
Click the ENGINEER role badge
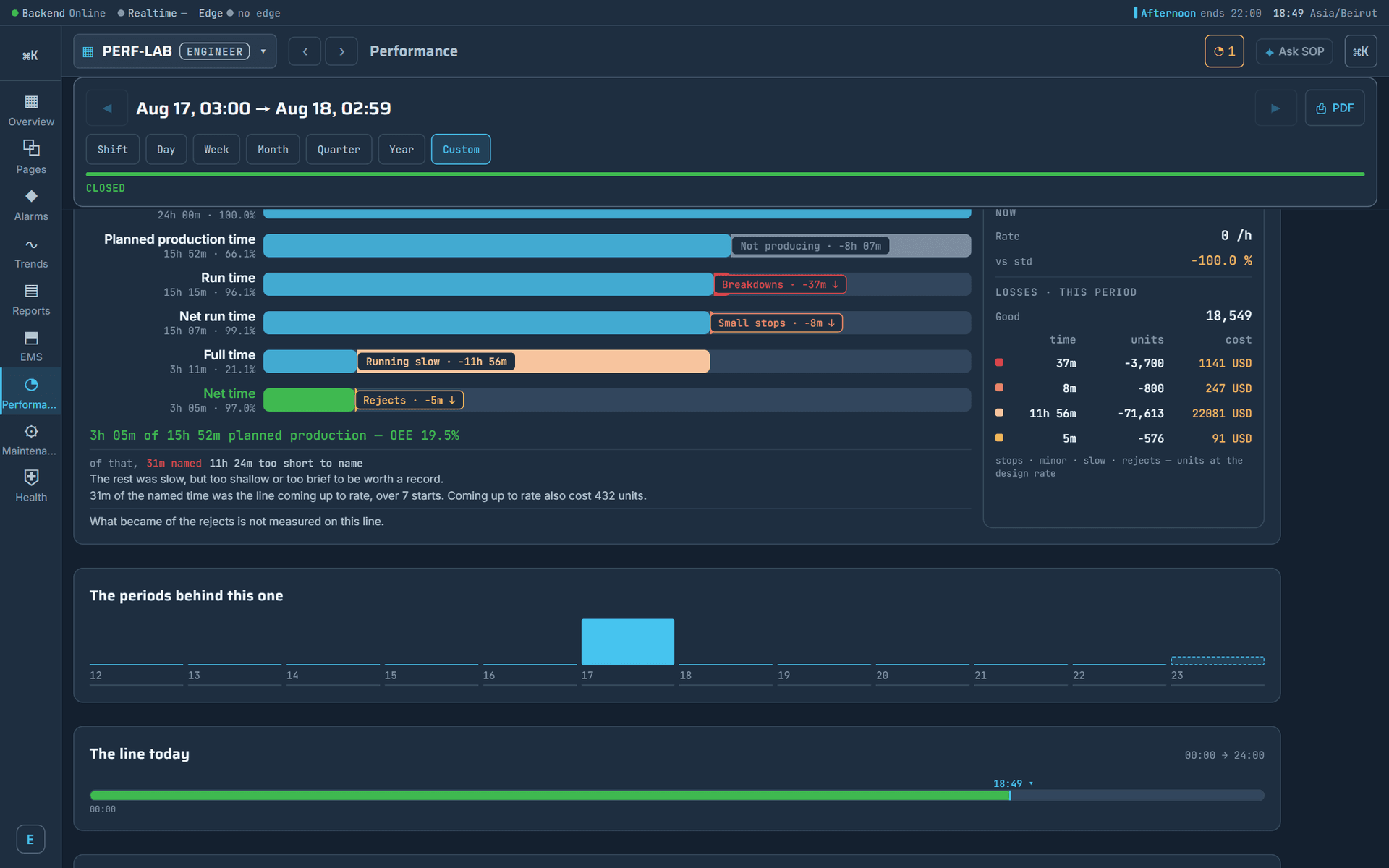click(215, 51)
